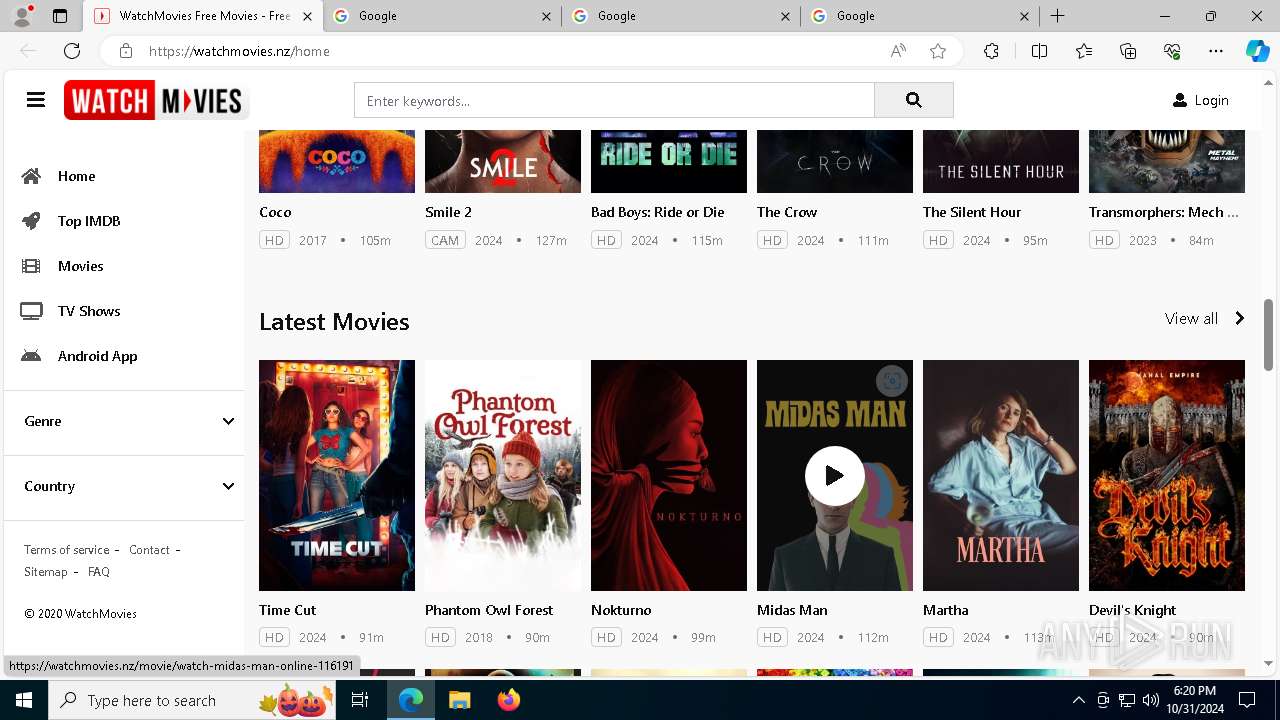
Task: Click the TV Shows monitor icon
Action: pos(32,311)
